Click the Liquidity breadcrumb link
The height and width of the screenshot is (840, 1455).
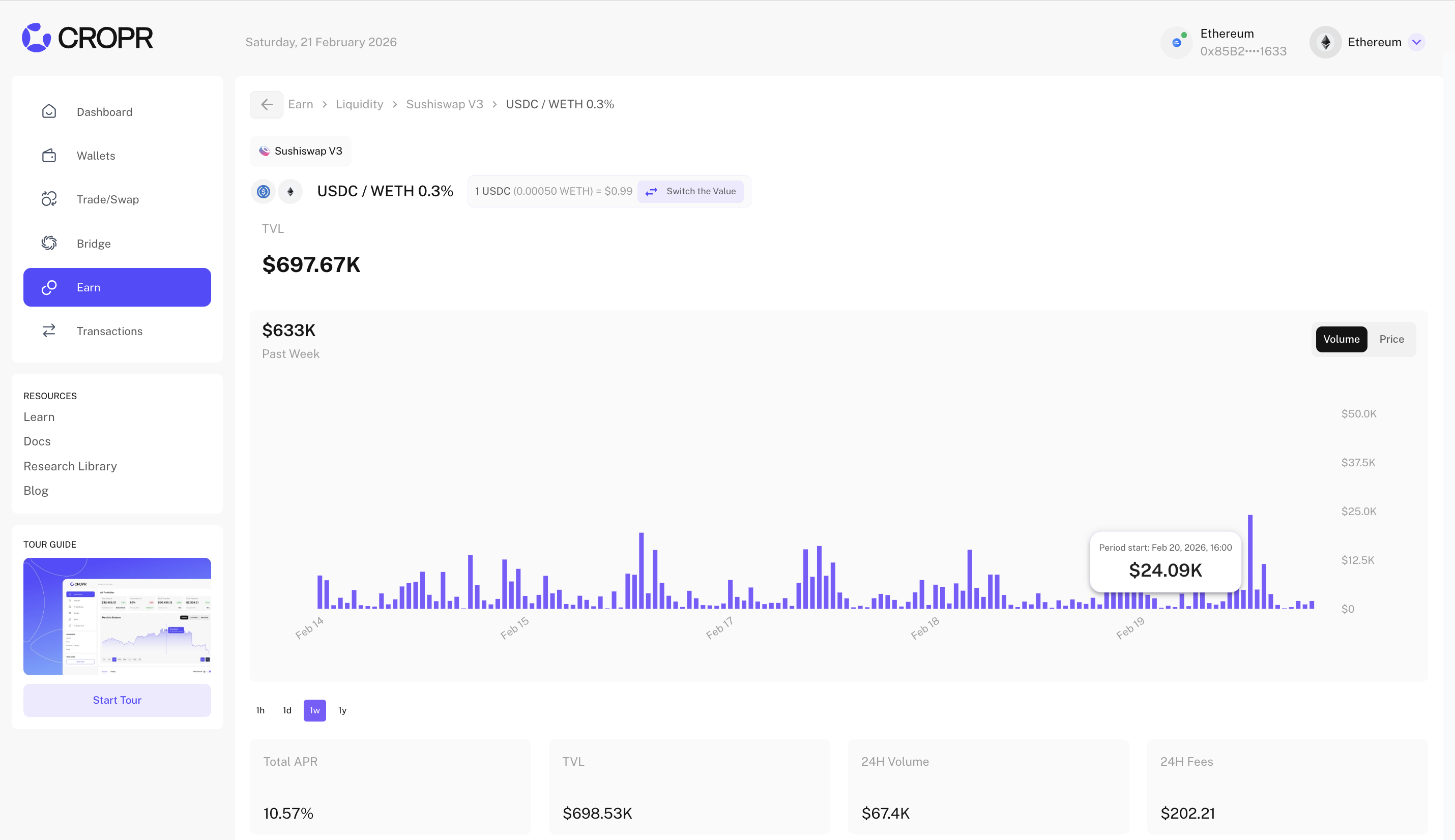point(360,104)
